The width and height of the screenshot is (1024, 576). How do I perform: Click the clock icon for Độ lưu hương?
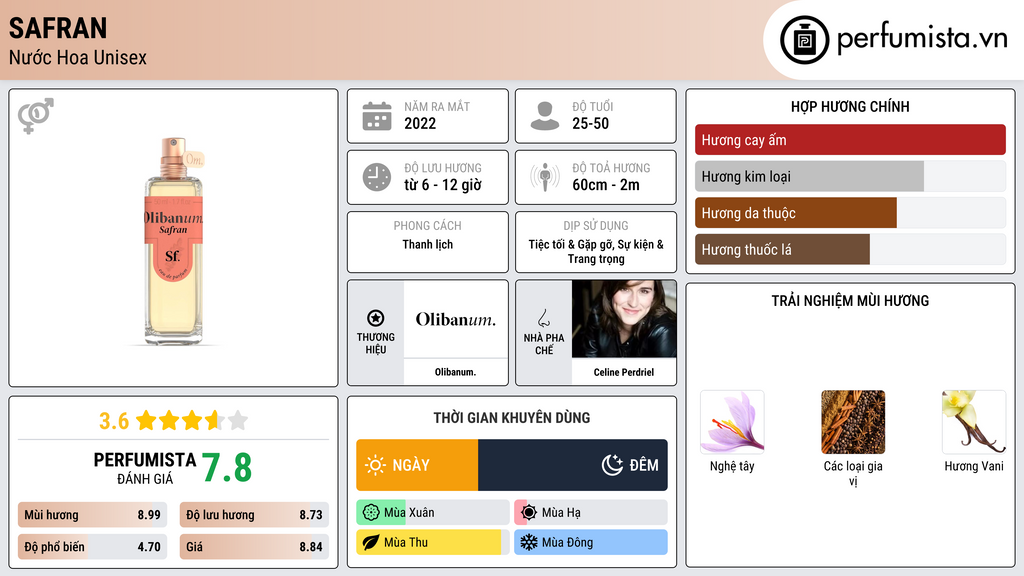tap(377, 177)
